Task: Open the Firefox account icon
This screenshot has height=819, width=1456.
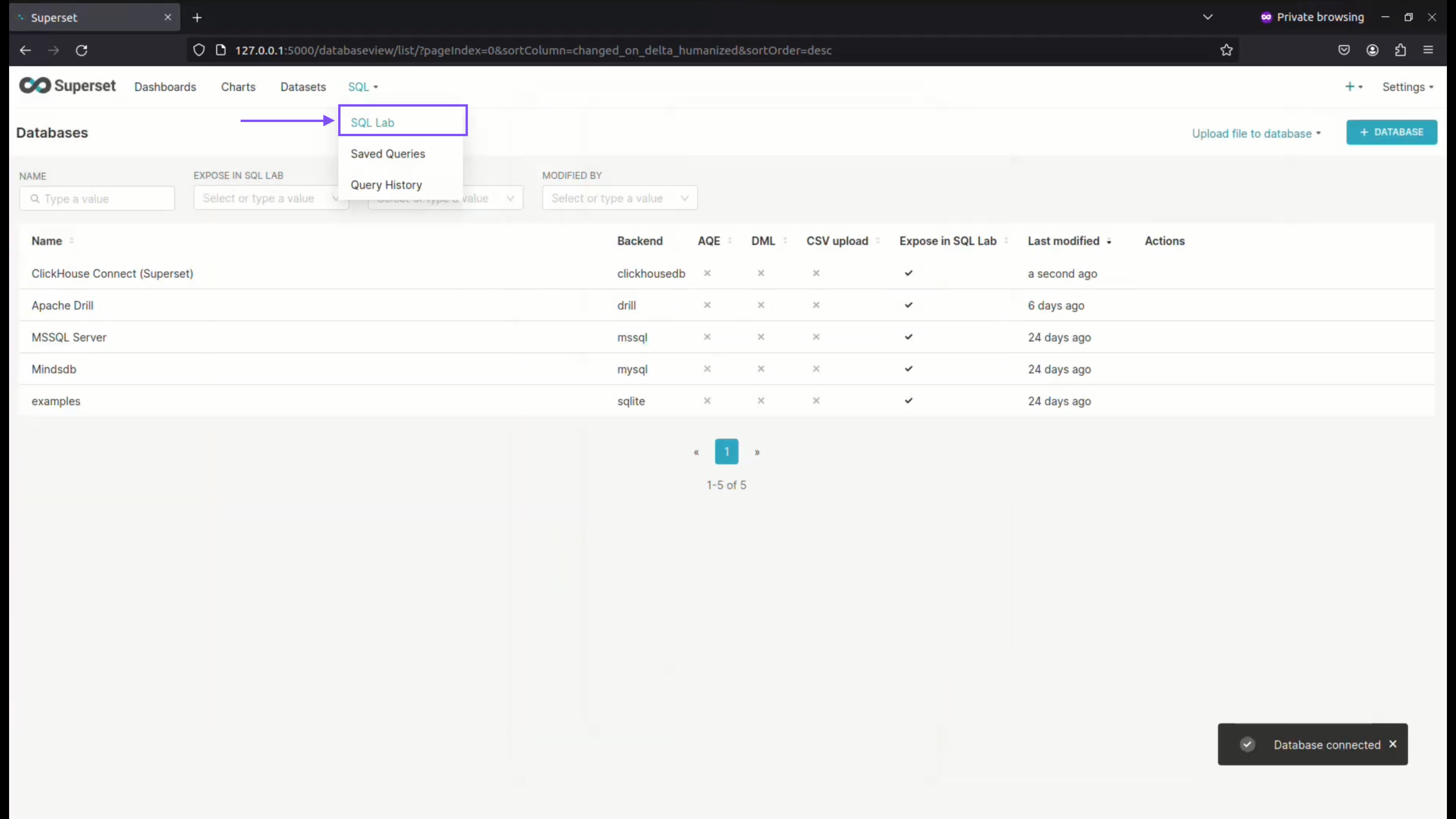Action: point(1373,50)
